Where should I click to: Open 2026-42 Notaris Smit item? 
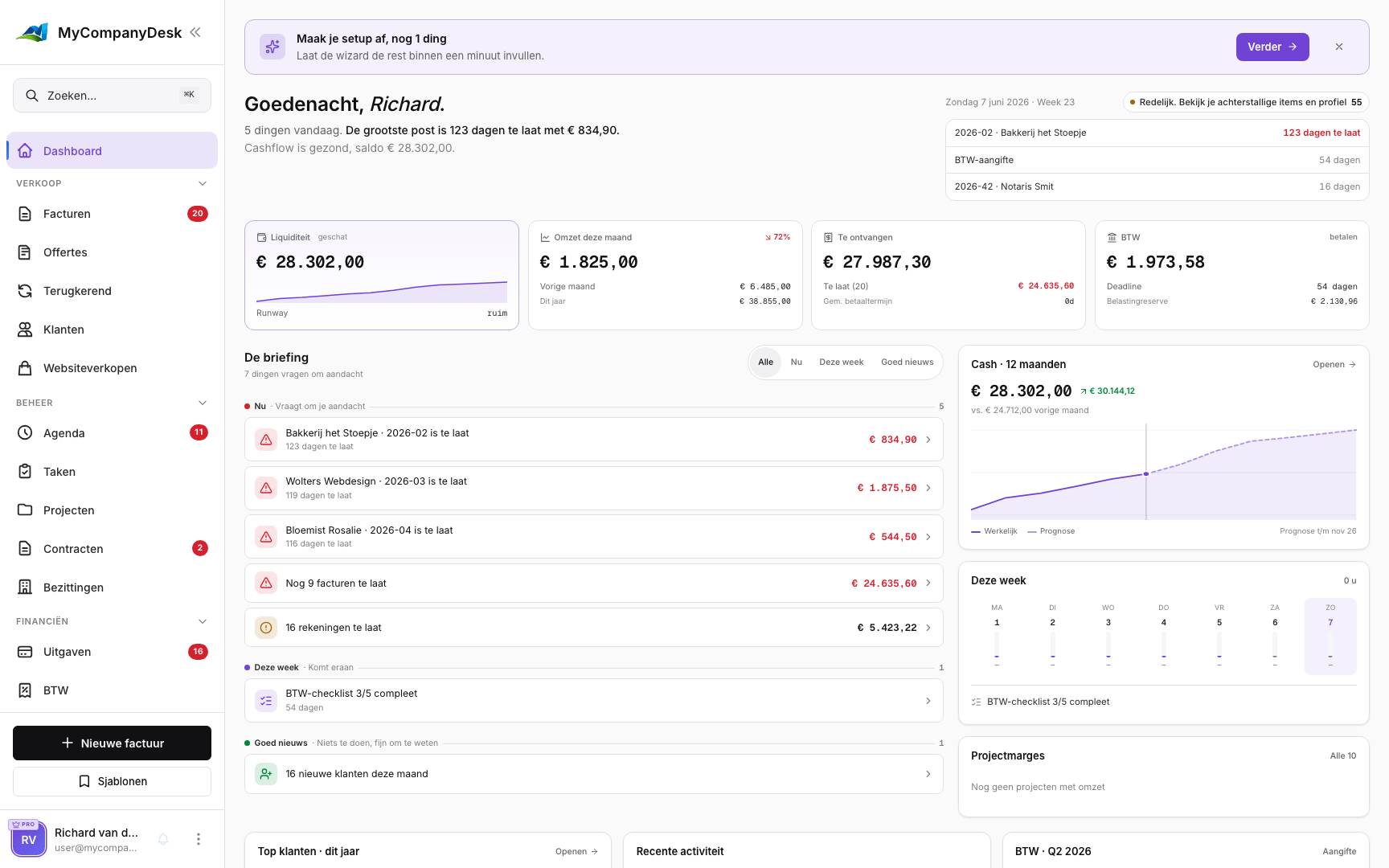point(1157,186)
